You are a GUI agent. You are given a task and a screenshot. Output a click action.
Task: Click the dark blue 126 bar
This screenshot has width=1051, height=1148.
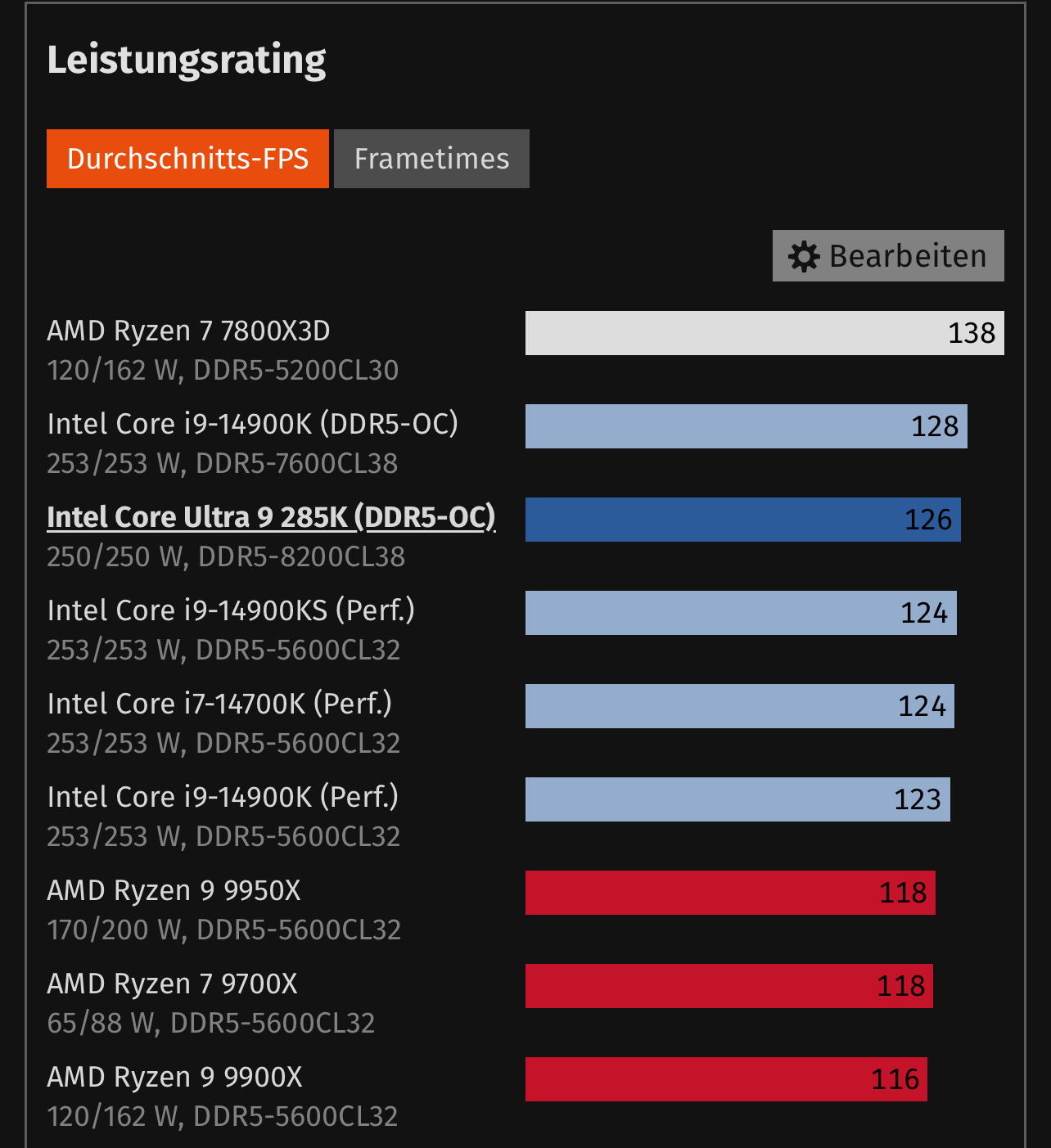(743, 520)
